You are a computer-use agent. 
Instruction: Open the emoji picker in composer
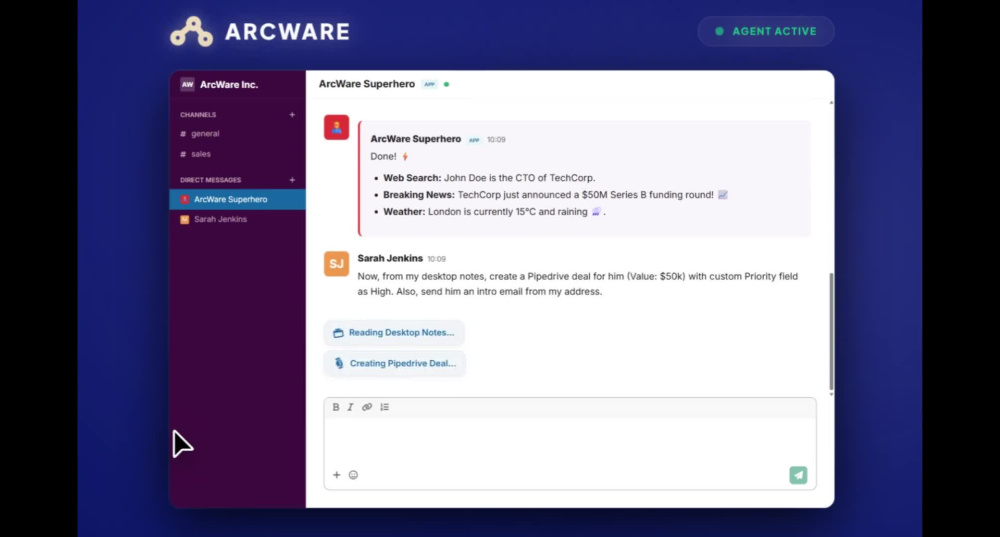click(353, 475)
